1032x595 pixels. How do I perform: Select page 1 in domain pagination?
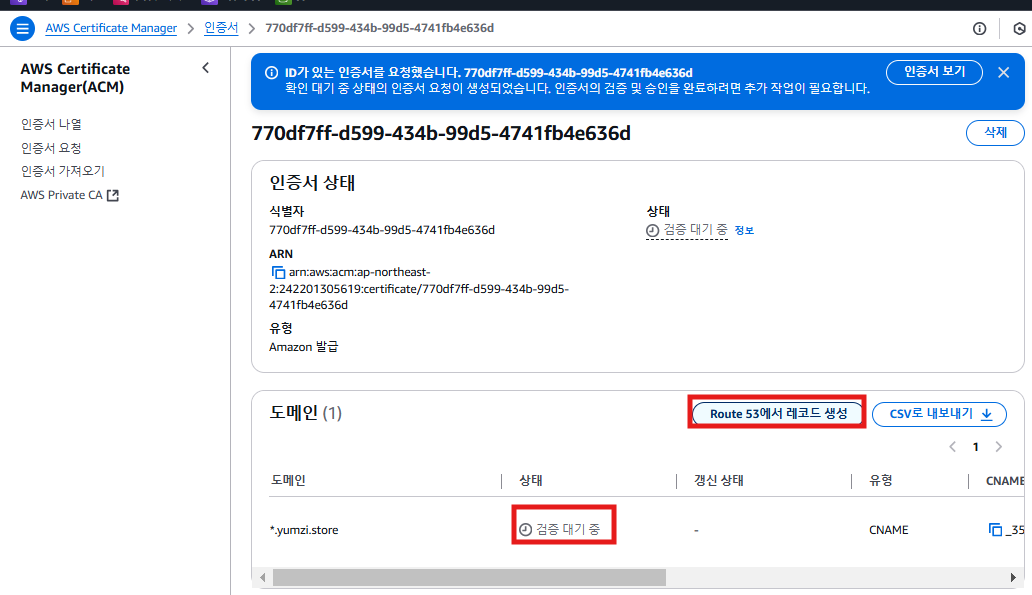[975, 447]
